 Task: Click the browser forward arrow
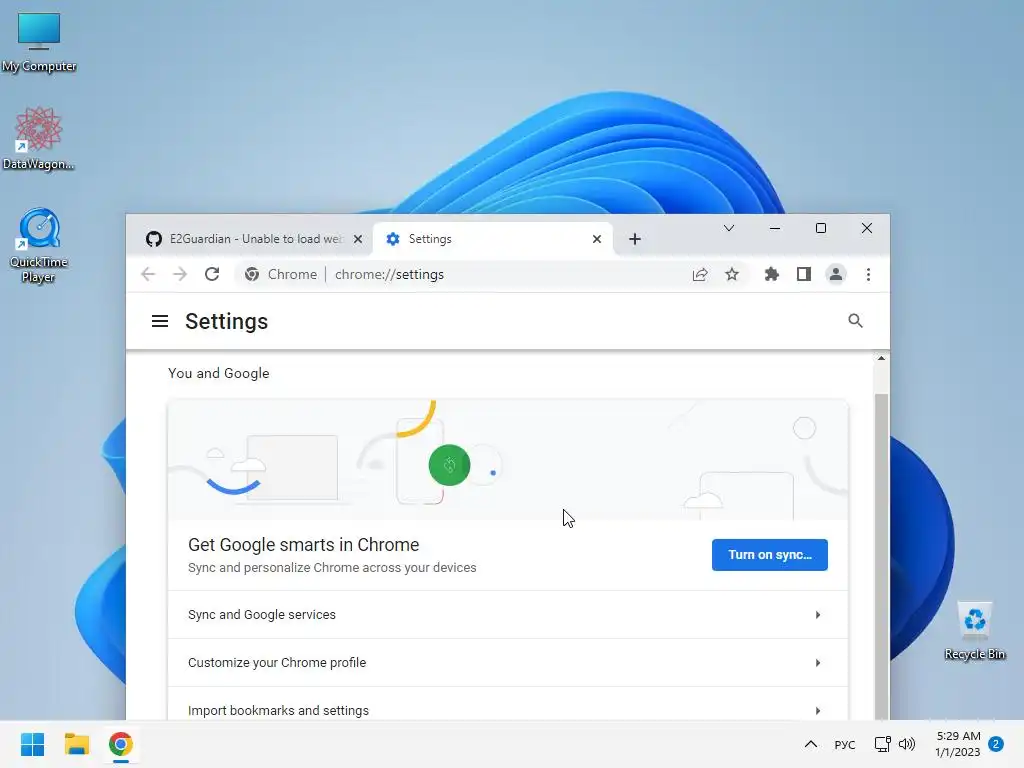180,274
